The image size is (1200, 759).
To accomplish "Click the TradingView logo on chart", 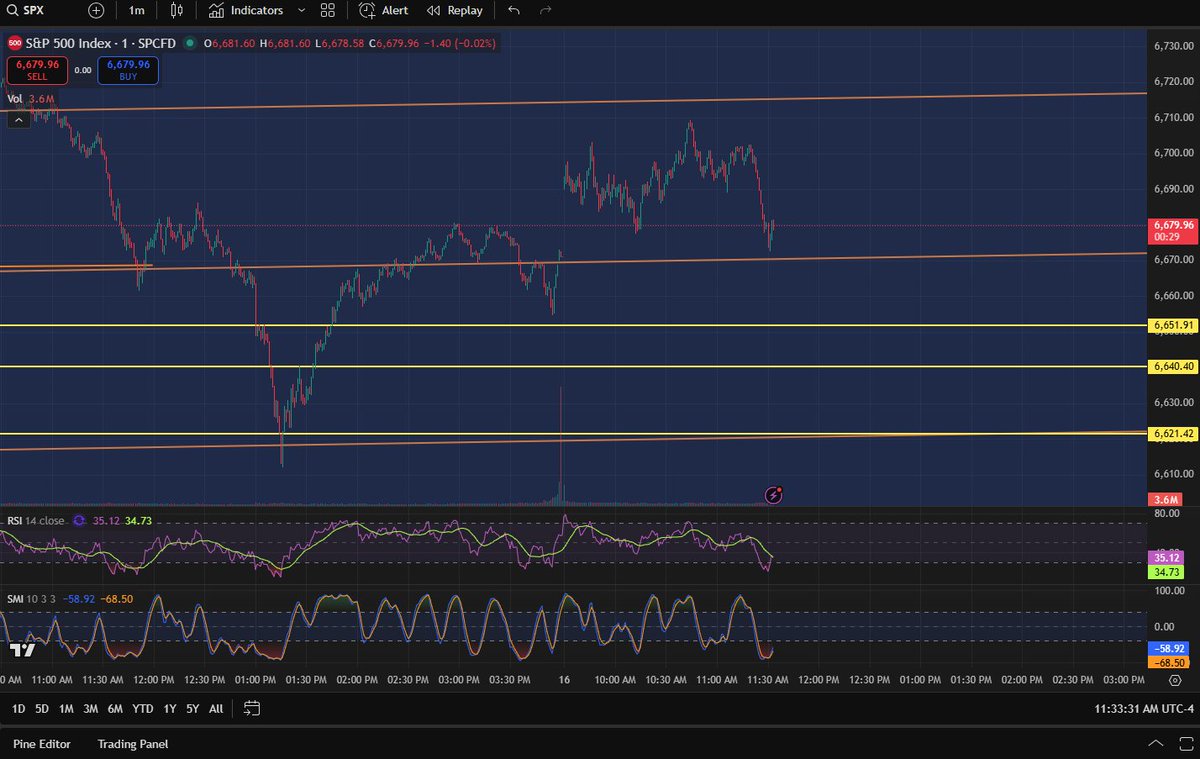I will [x=23, y=649].
